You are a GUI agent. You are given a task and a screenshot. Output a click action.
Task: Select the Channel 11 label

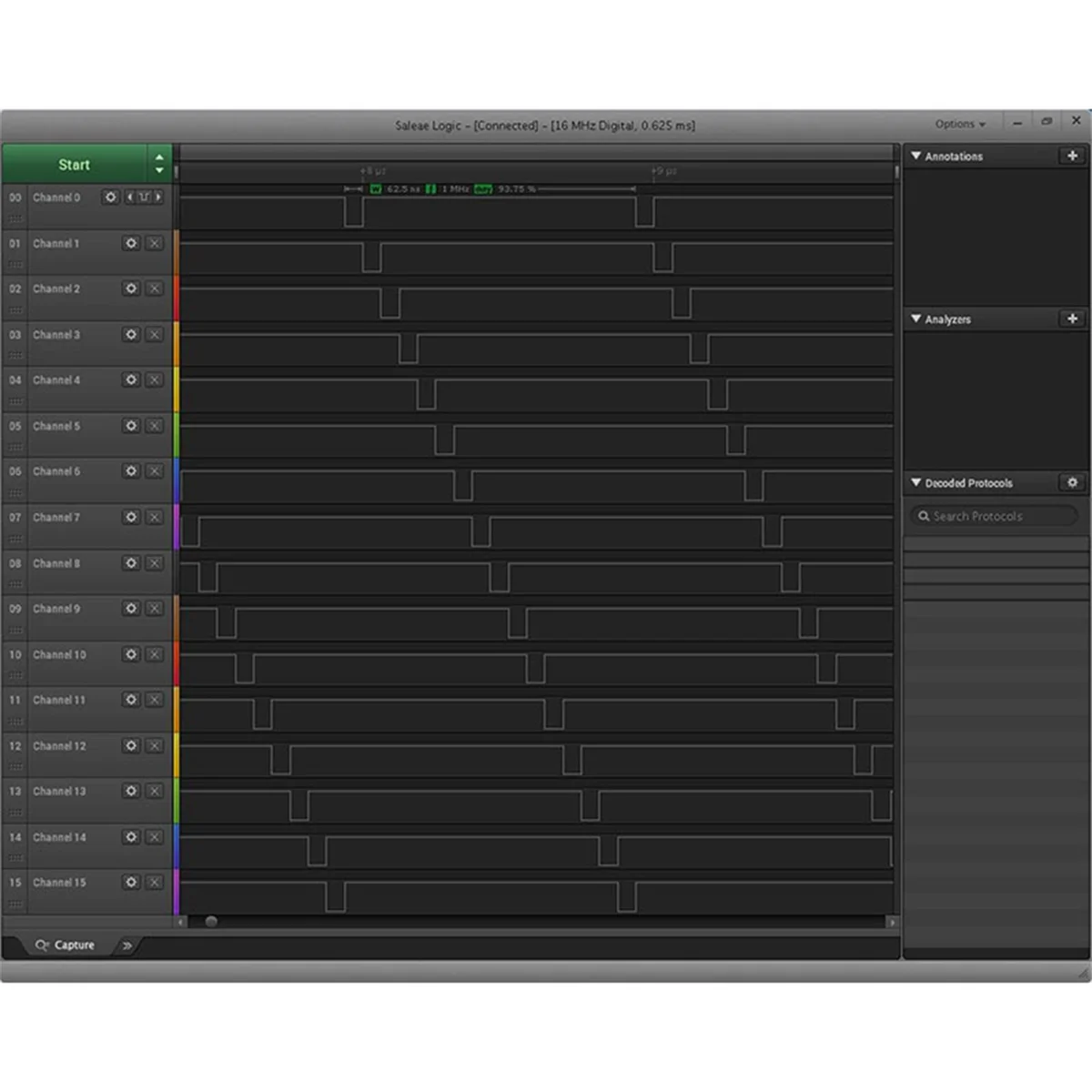(59, 700)
